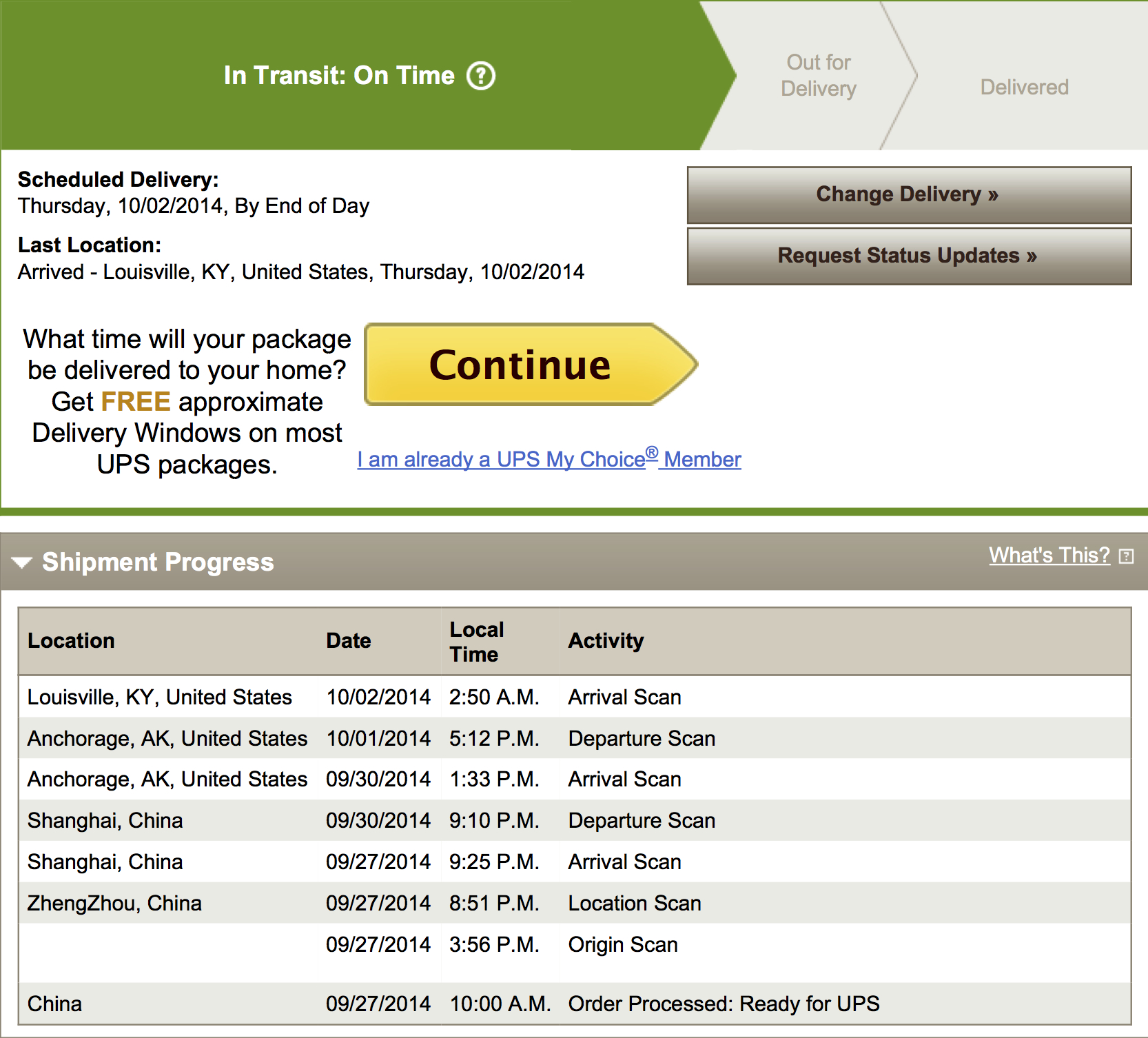Screen dimensions: 1148x1038
Task: Open the What's This? link
Action: click(1049, 555)
